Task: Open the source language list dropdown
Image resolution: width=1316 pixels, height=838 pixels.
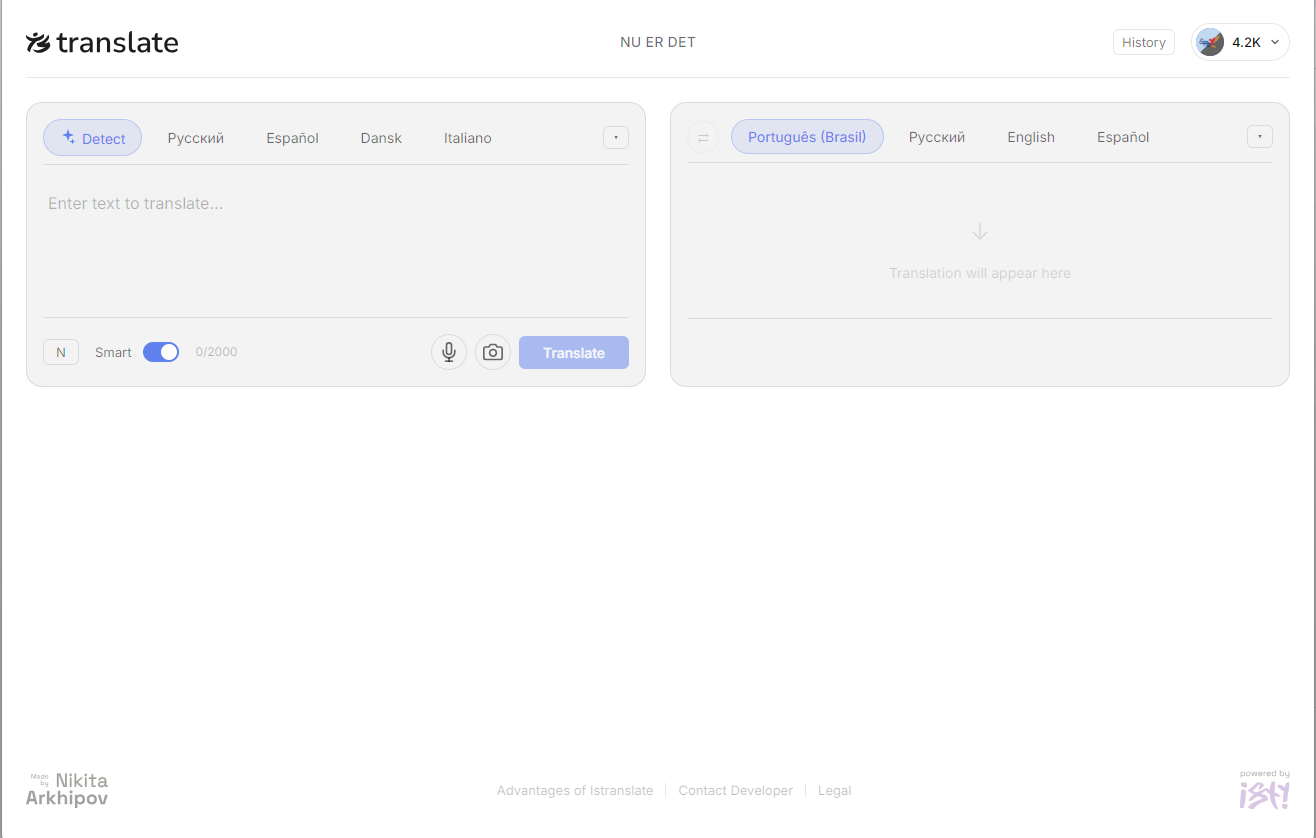Action: point(615,137)
